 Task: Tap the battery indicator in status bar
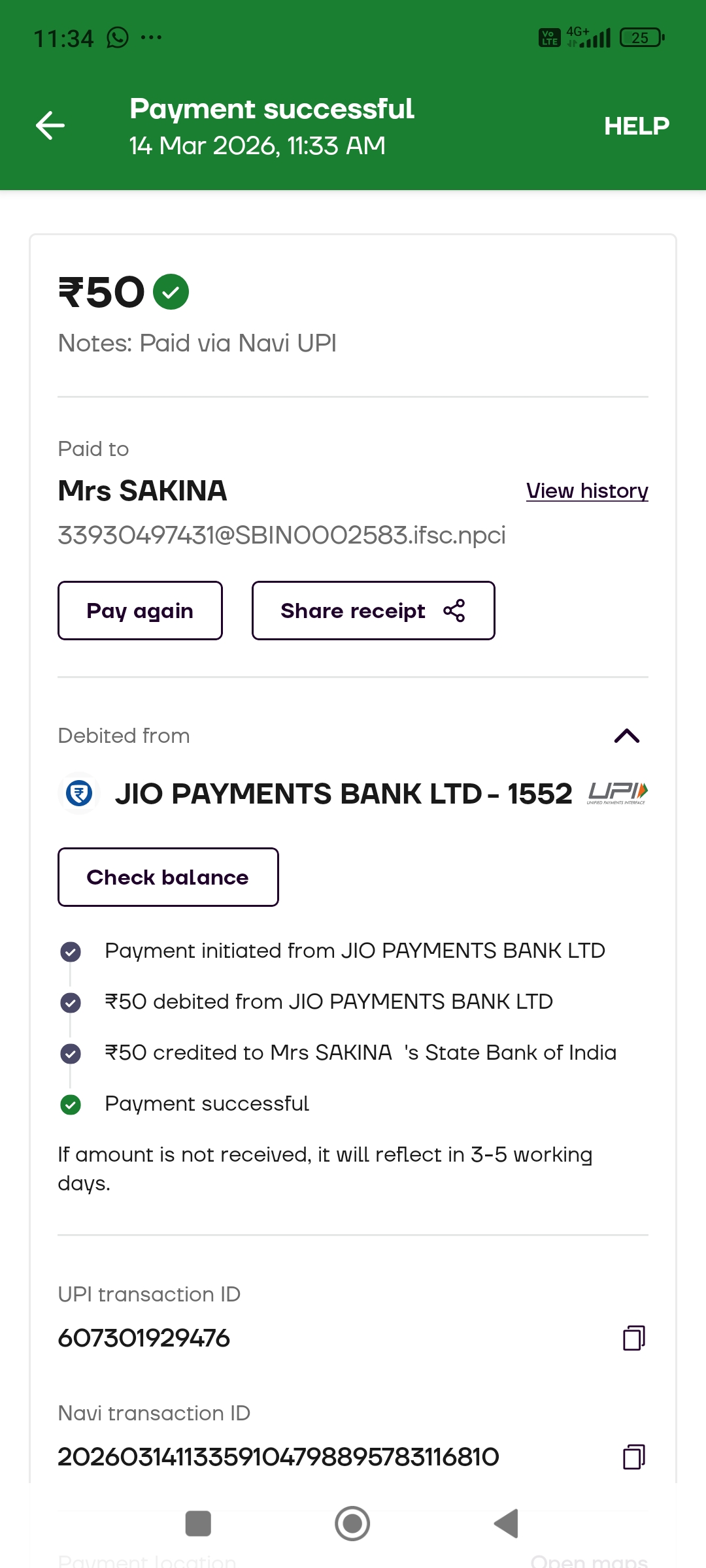tap(641, 38)
